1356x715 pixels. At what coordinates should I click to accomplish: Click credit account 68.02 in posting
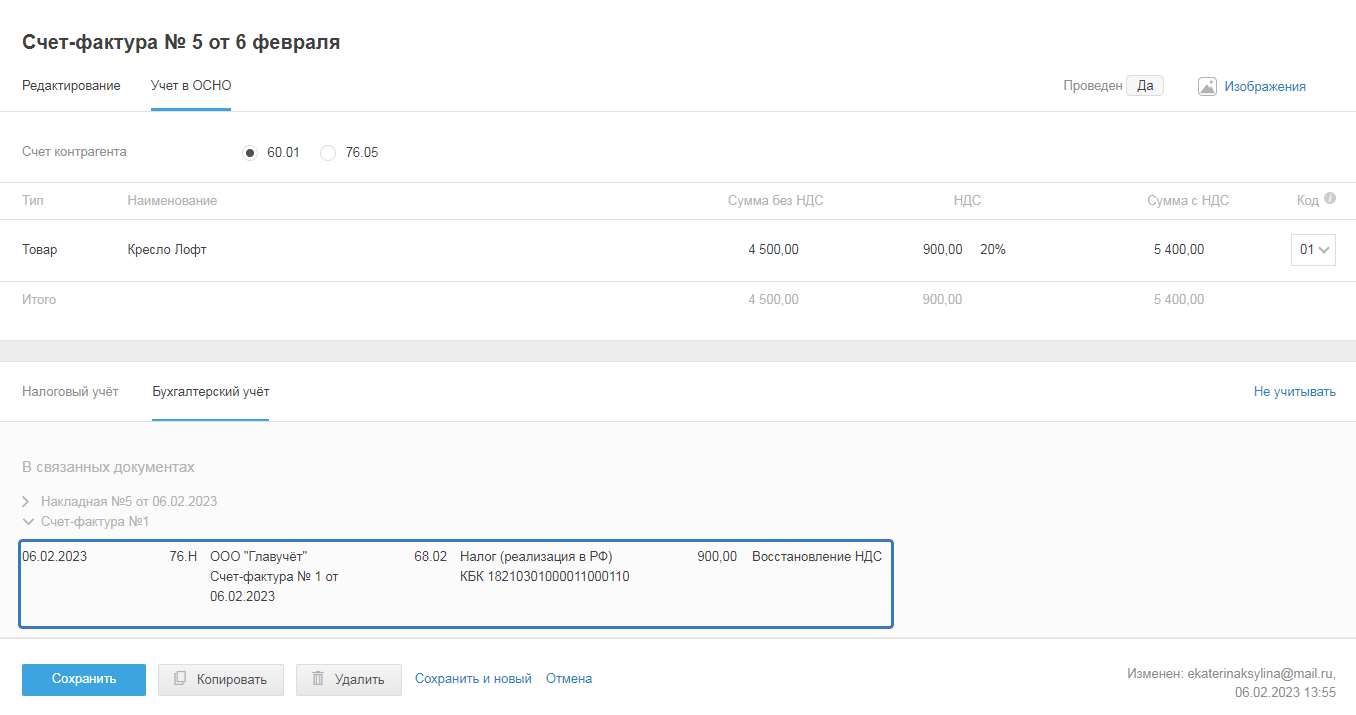[x=430, y=557]
